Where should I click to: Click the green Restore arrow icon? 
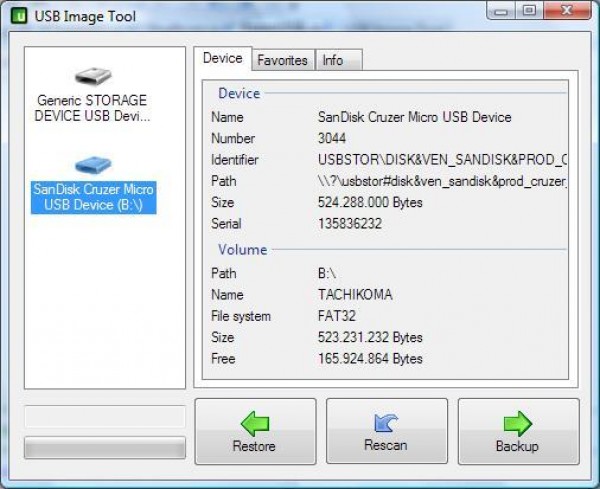tap(255, 424)
